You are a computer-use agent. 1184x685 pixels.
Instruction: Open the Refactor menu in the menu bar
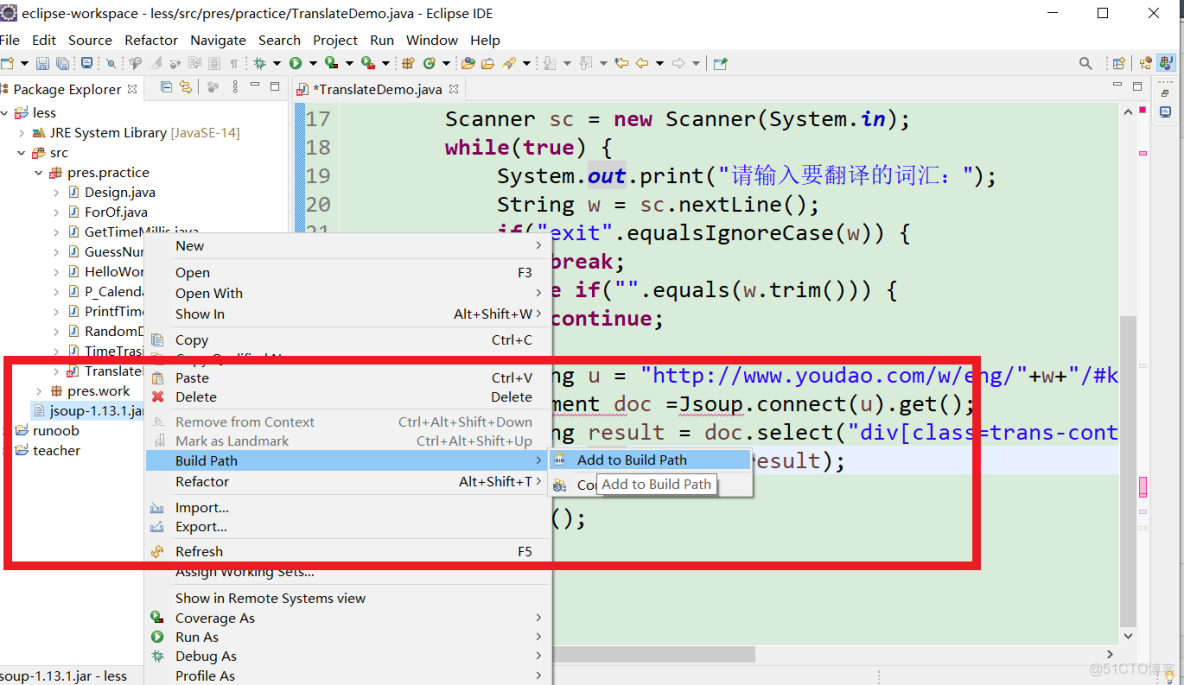pyautogui.click(x=151, y=40)
